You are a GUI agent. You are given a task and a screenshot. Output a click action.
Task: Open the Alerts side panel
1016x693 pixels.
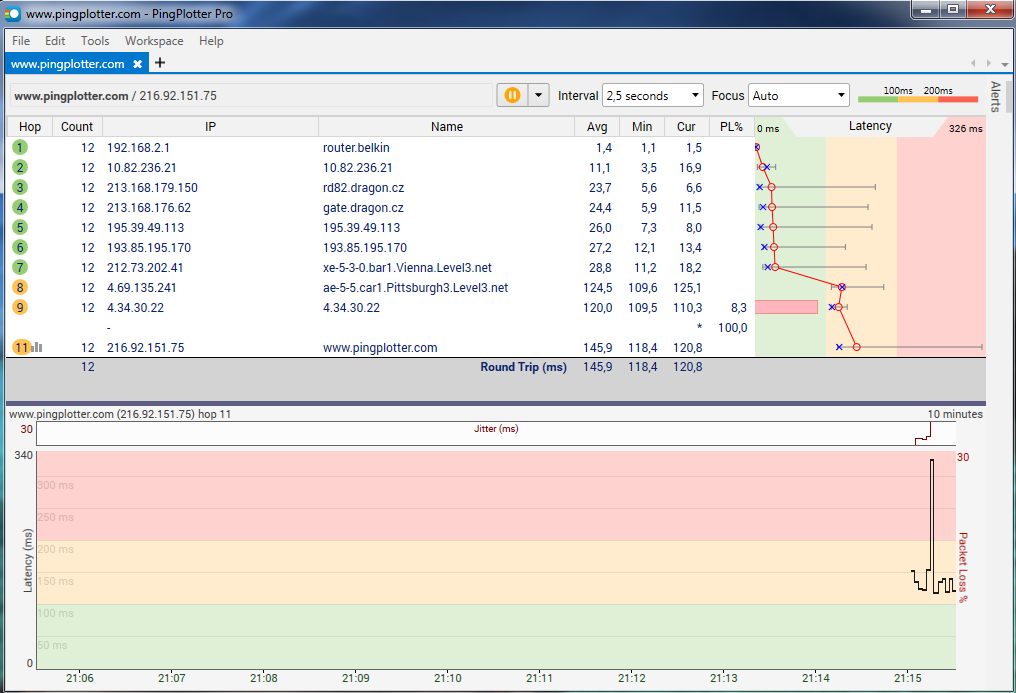pyautogui.click(x=995, y=97)
